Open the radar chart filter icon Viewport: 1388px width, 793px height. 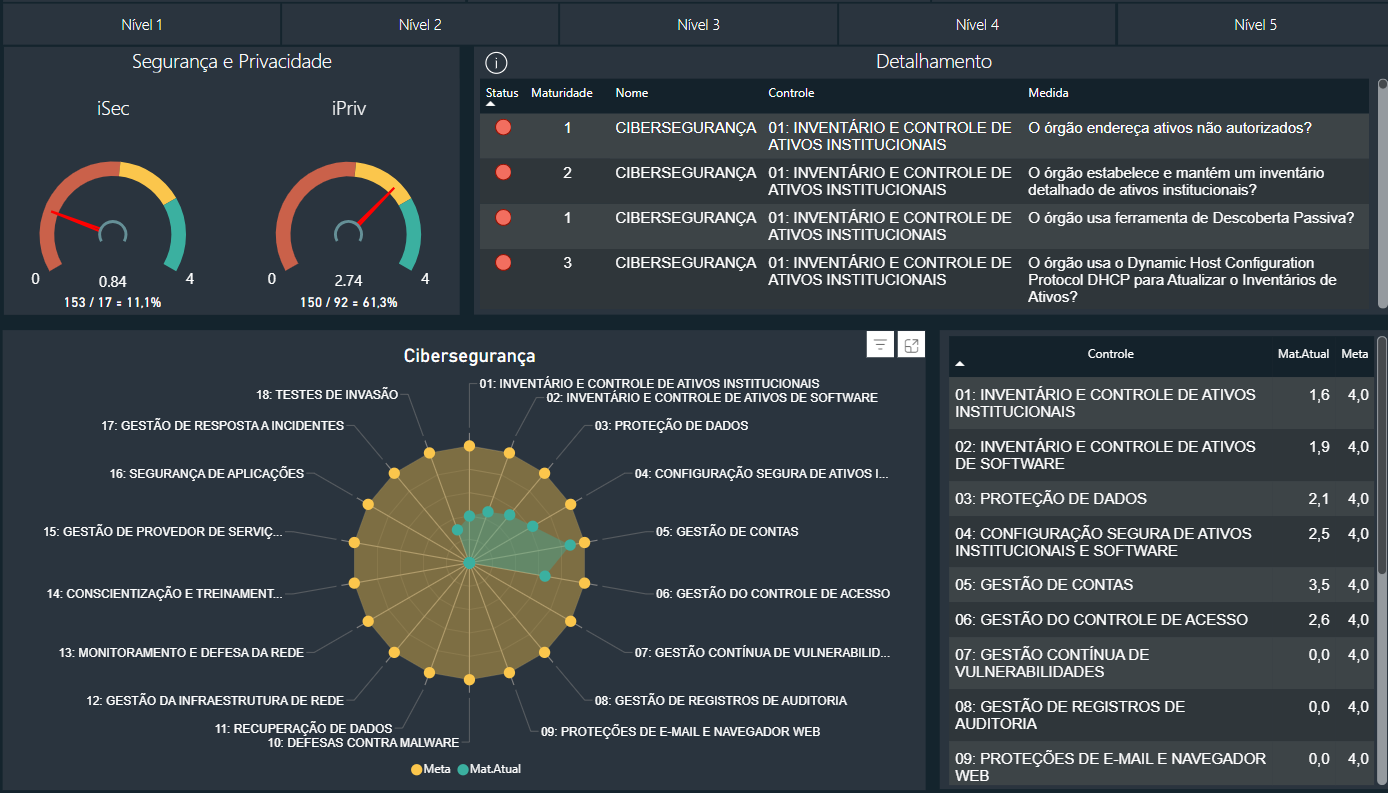[x=880, y=345]
